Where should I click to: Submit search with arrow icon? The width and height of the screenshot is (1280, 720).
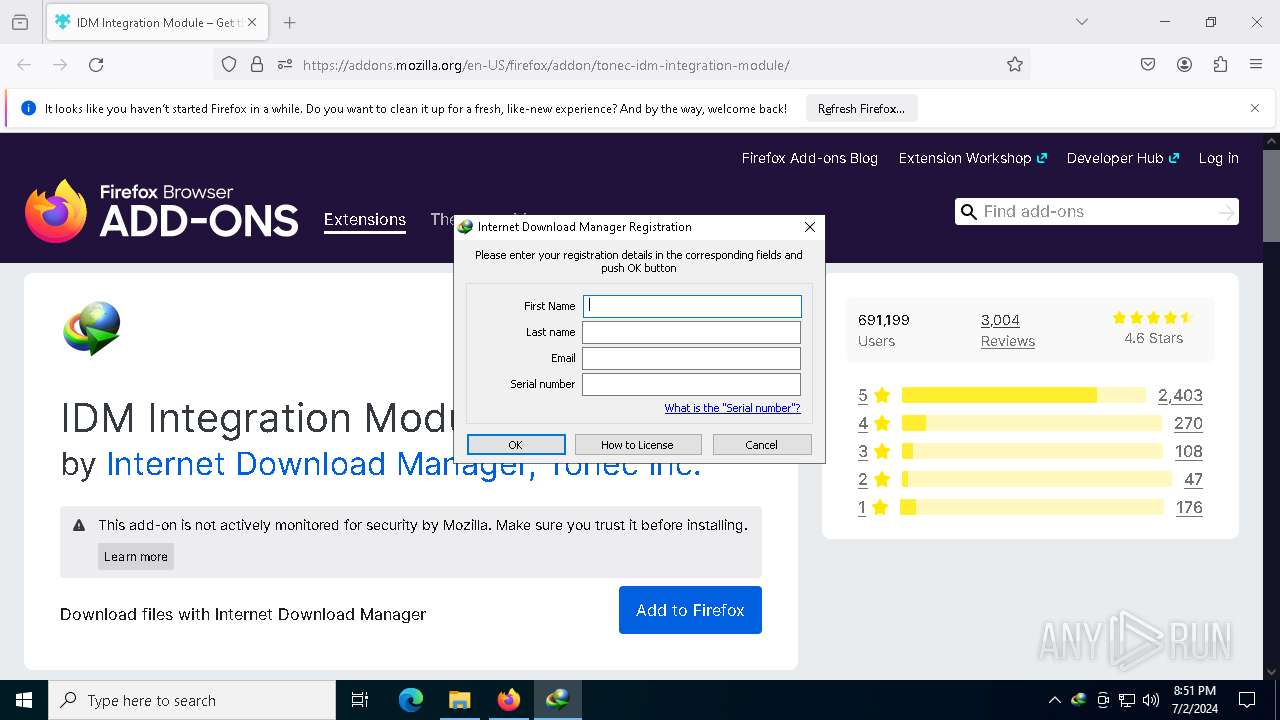[x=1226, y=211]
